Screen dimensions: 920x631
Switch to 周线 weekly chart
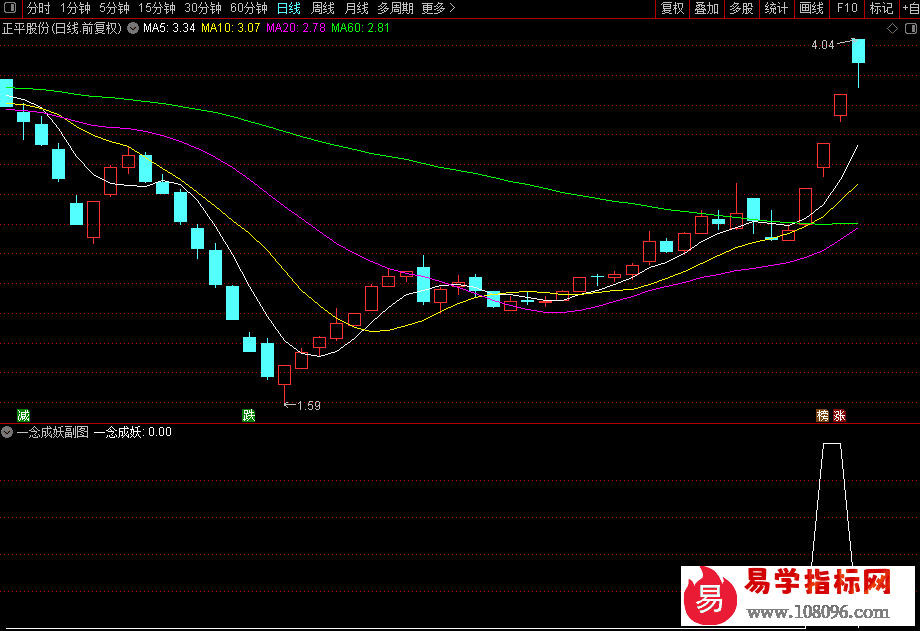click(323, 8)
